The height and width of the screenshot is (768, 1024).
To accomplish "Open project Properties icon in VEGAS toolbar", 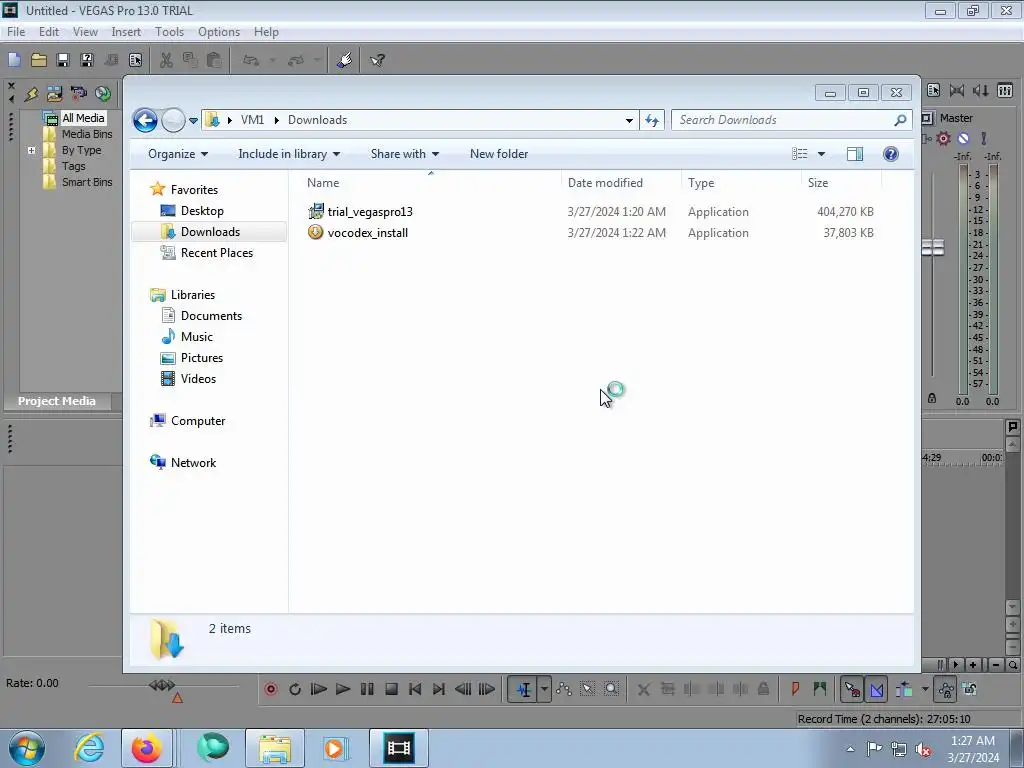I will pos(135,60).
